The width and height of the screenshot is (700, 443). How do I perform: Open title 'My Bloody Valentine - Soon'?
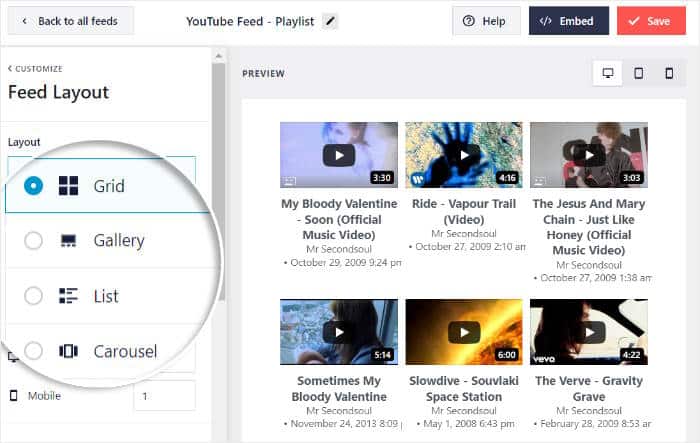(339, 219)
